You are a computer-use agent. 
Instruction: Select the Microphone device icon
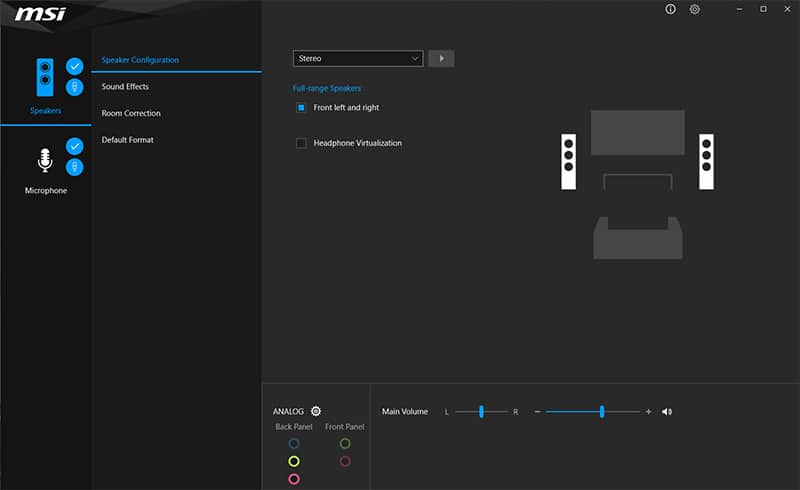45,160
